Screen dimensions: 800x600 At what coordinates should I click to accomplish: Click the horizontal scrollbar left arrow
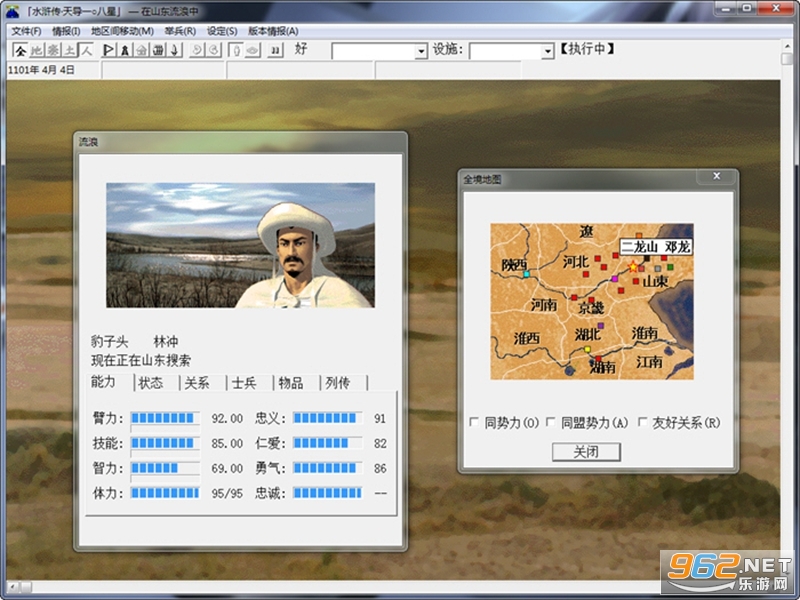12,587
